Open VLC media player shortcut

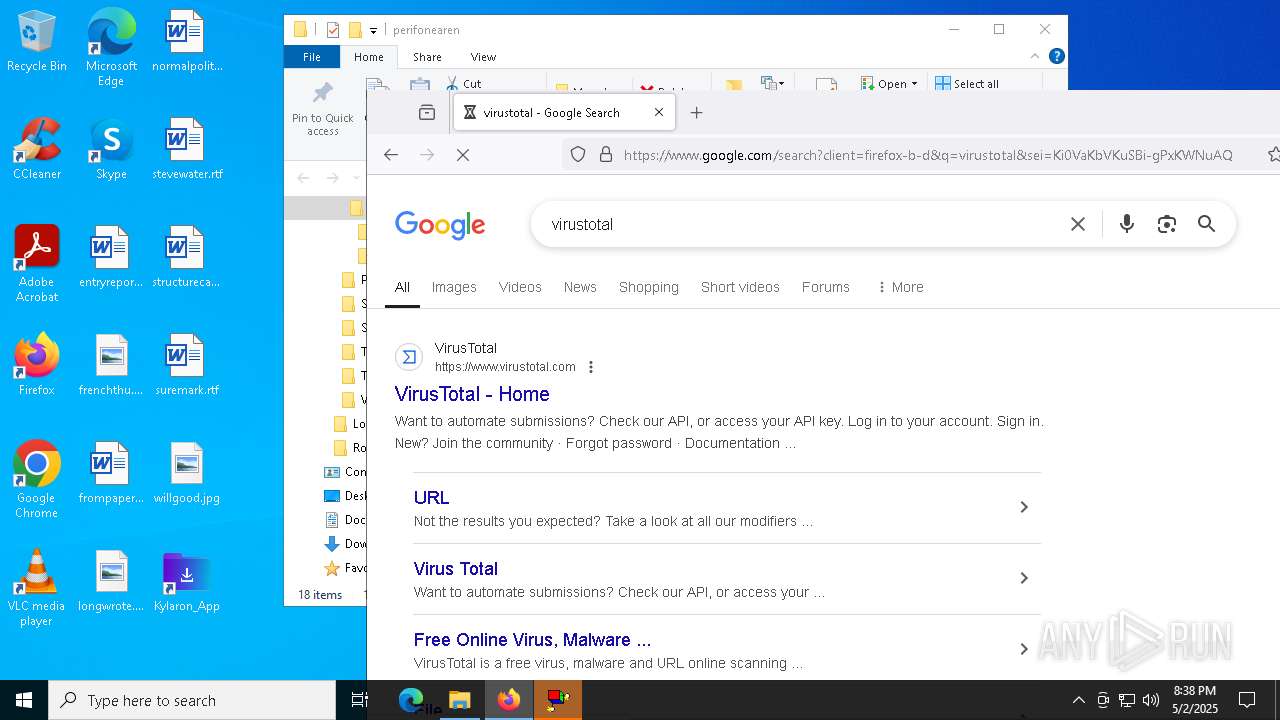(37, 587)
